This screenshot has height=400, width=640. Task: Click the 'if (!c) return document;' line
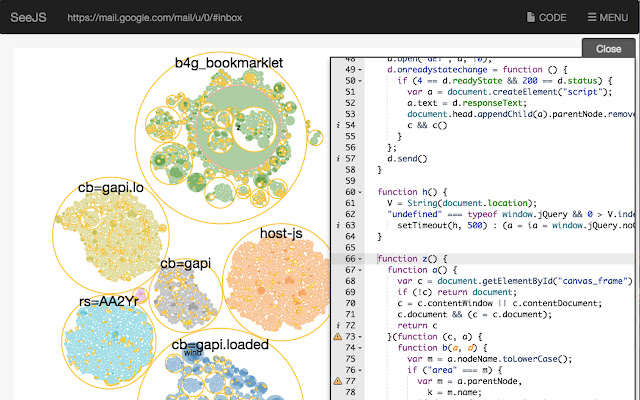[457, 292]
